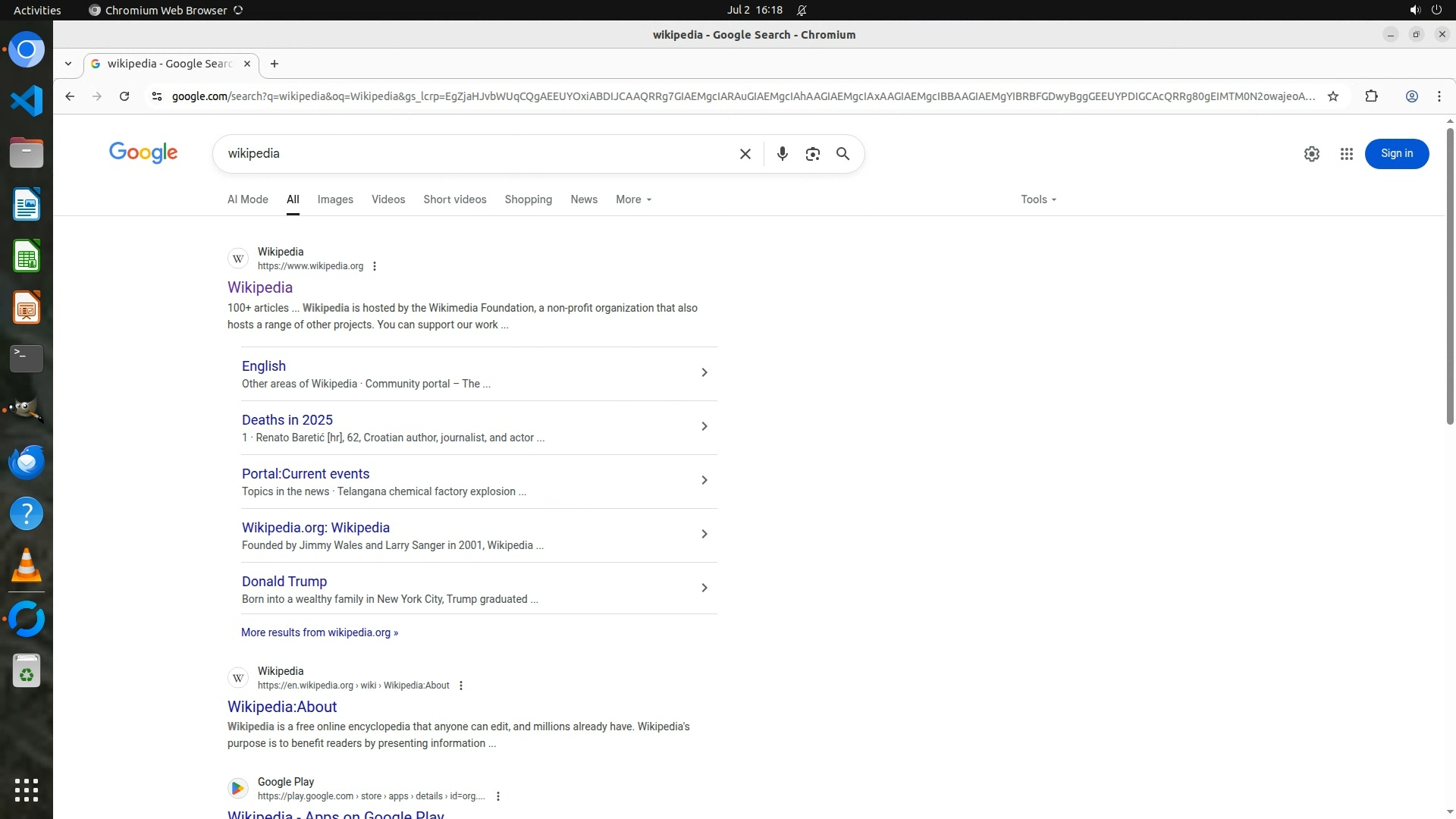Open Google Lens image search icon
This screenshot has width=1456, height=819.
tap(812, 154)
